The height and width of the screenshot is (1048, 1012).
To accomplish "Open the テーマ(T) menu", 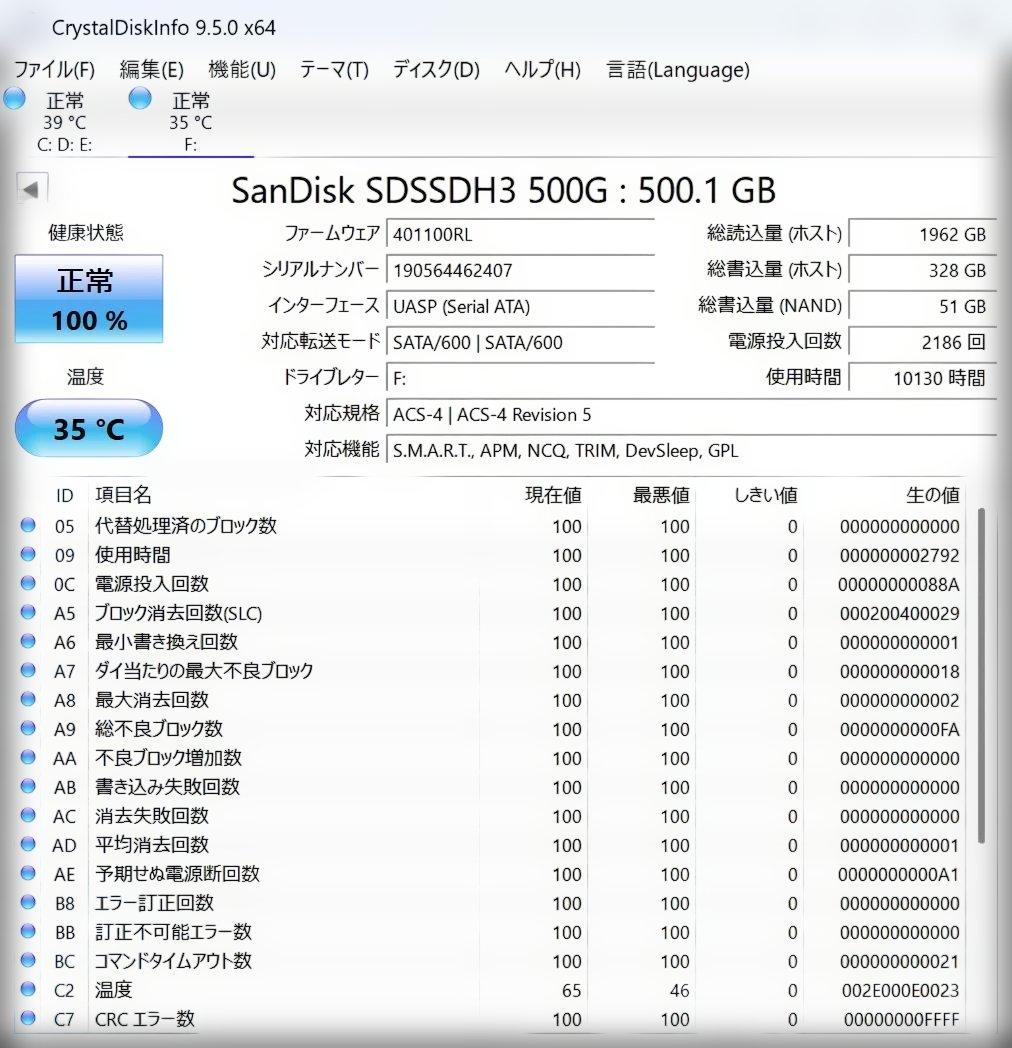I will pyautogui.click(x=334, y=70).
